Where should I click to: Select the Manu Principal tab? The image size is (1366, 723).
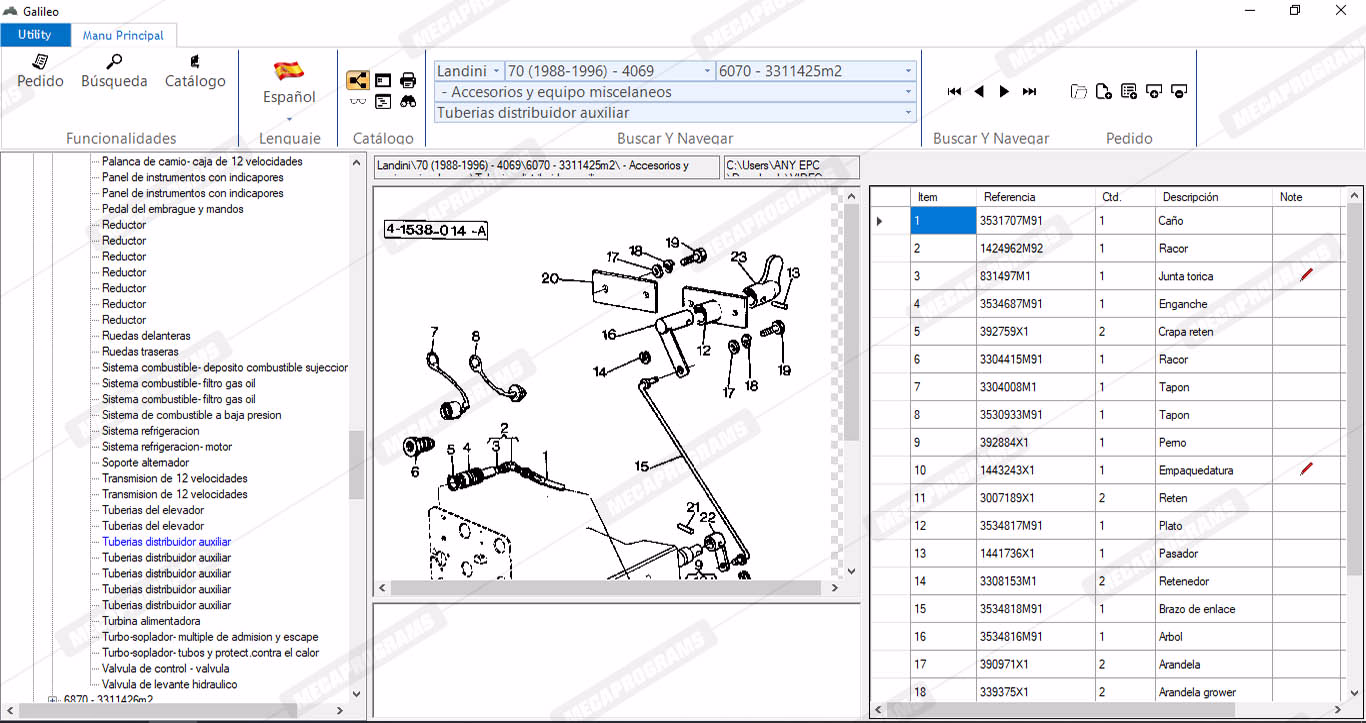[123, 35]
